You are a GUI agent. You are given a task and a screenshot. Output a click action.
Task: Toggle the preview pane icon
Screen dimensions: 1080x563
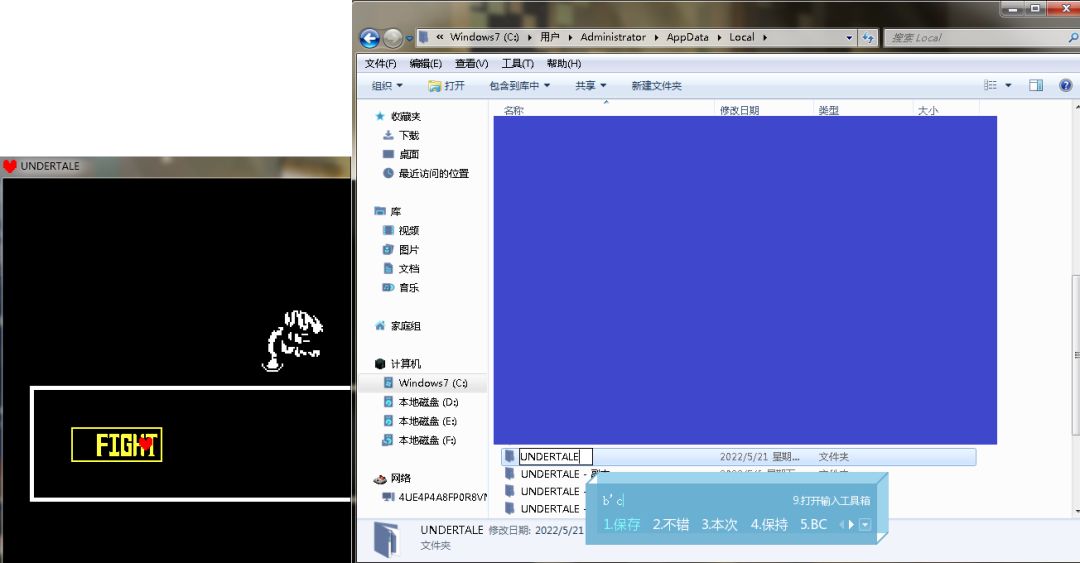point(1036,85)
